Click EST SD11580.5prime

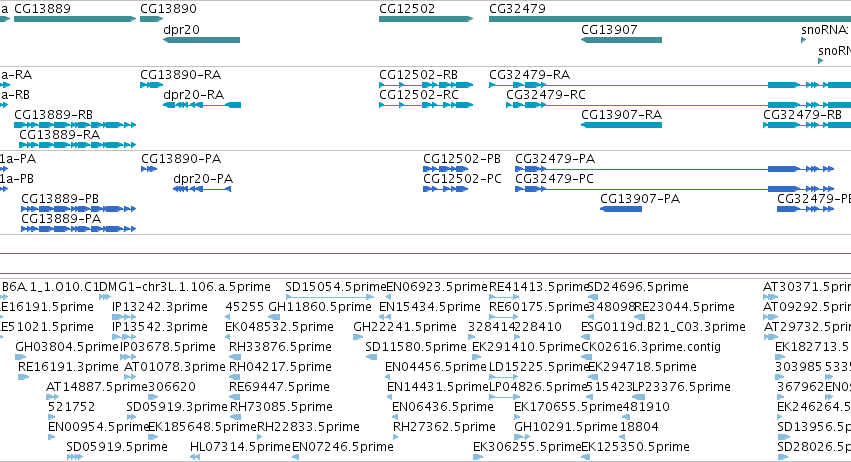[x=416, y=347]
